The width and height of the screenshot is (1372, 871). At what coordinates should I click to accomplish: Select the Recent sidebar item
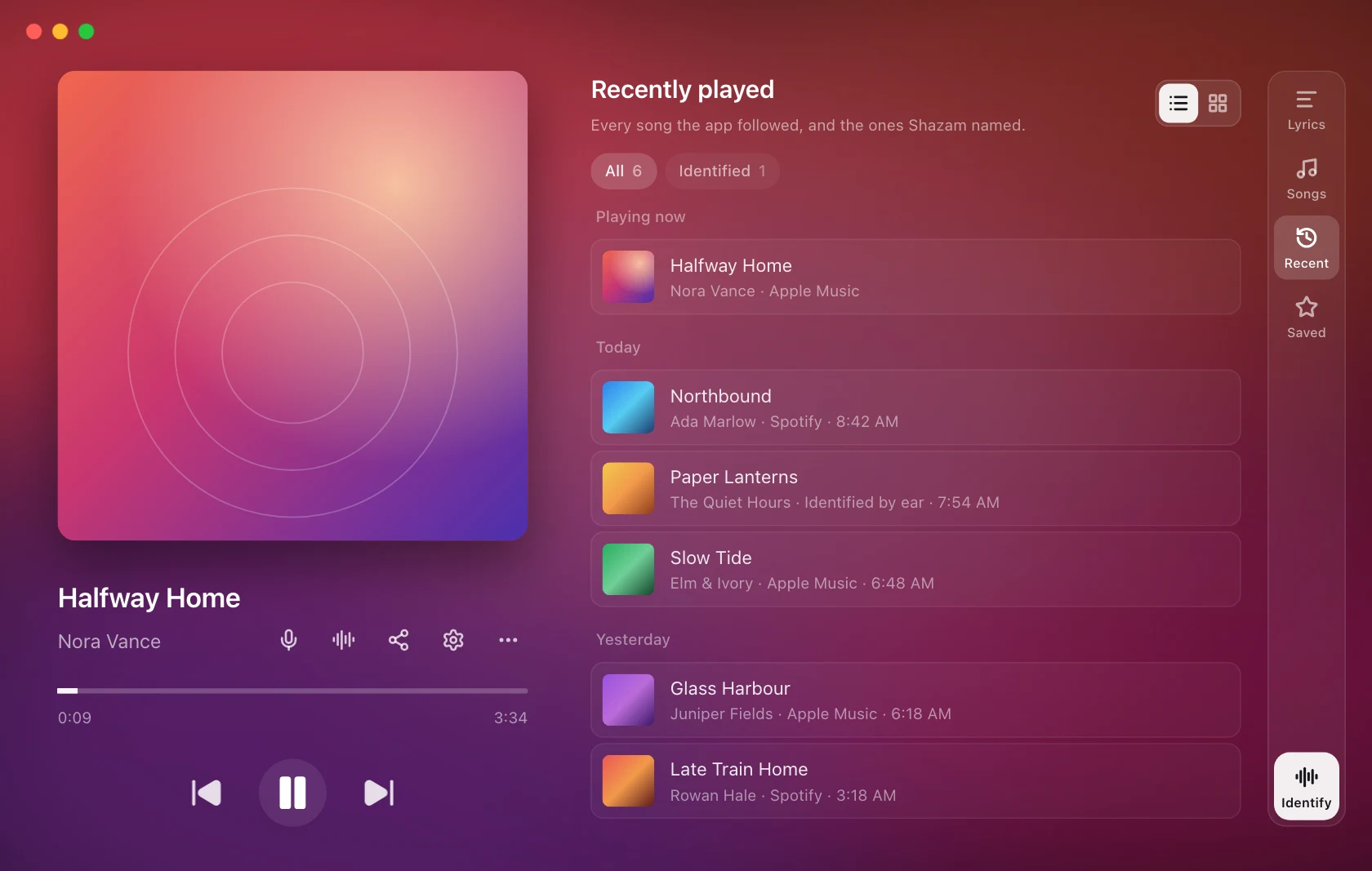click(1306, 248)
